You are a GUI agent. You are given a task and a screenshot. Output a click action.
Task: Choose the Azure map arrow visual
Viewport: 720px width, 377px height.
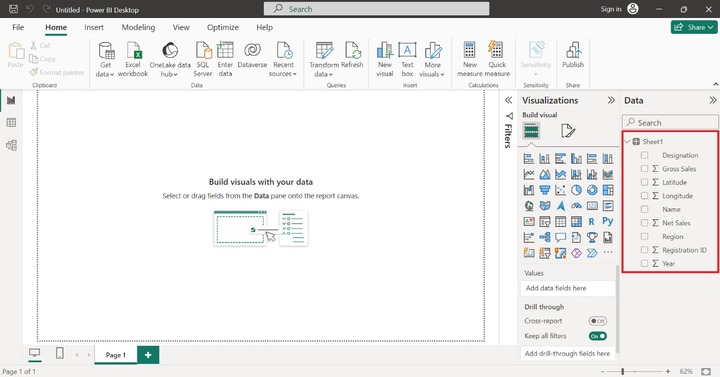pos(560,206)
